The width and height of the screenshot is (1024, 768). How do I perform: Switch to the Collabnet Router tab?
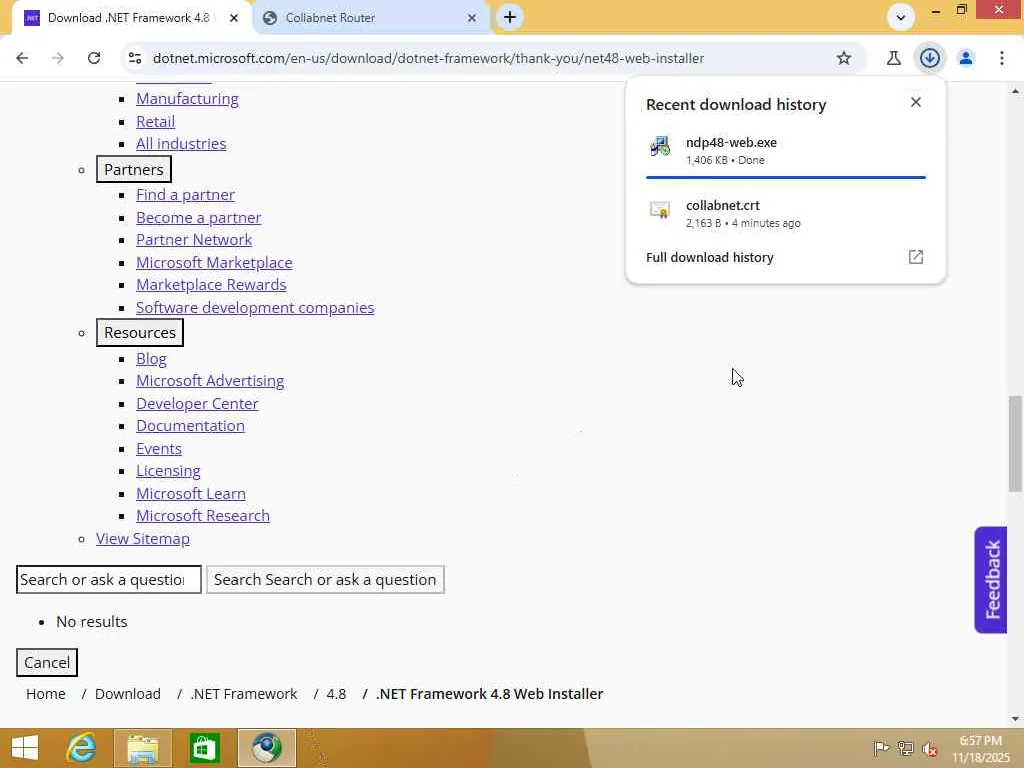coord(370,18)
